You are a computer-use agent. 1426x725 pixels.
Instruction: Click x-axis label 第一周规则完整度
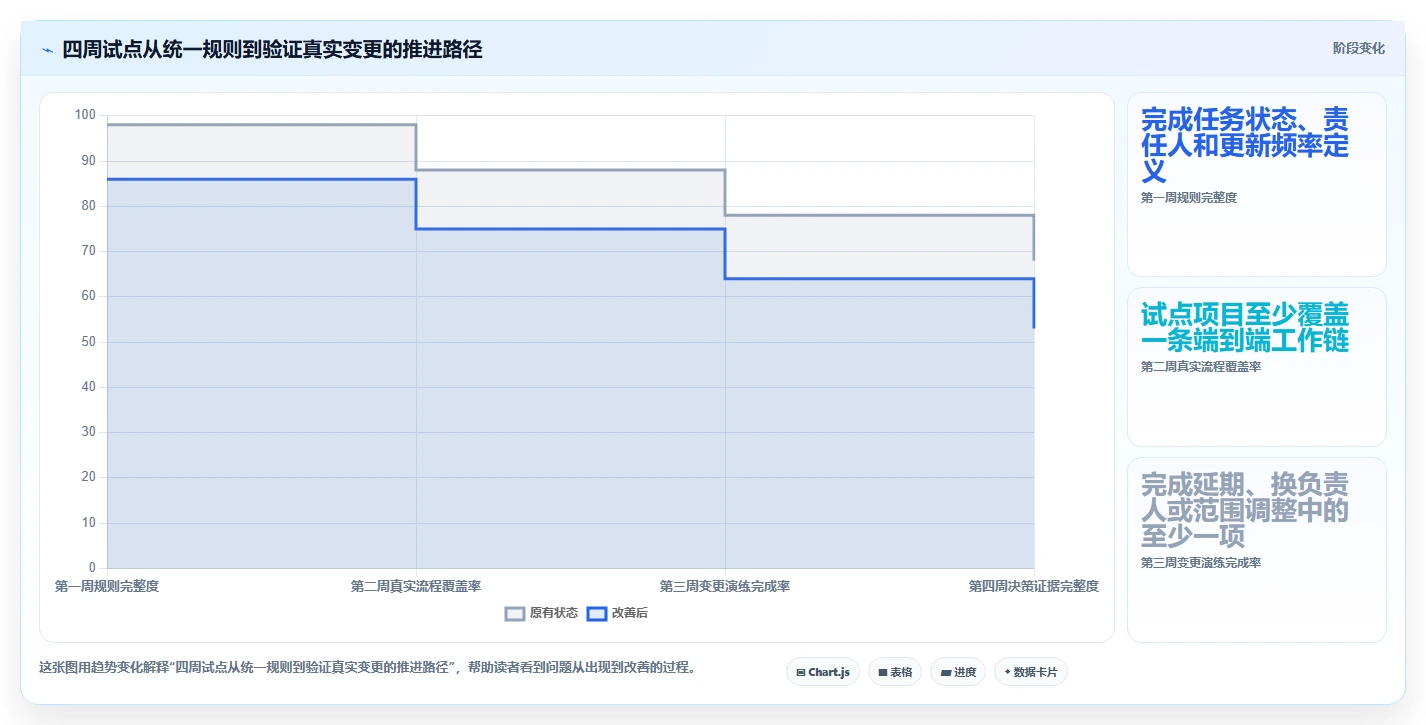[107, 586]
